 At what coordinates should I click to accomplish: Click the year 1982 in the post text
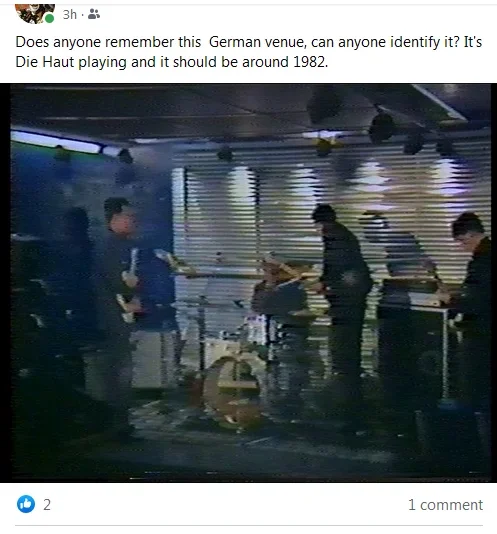point(310,62)
